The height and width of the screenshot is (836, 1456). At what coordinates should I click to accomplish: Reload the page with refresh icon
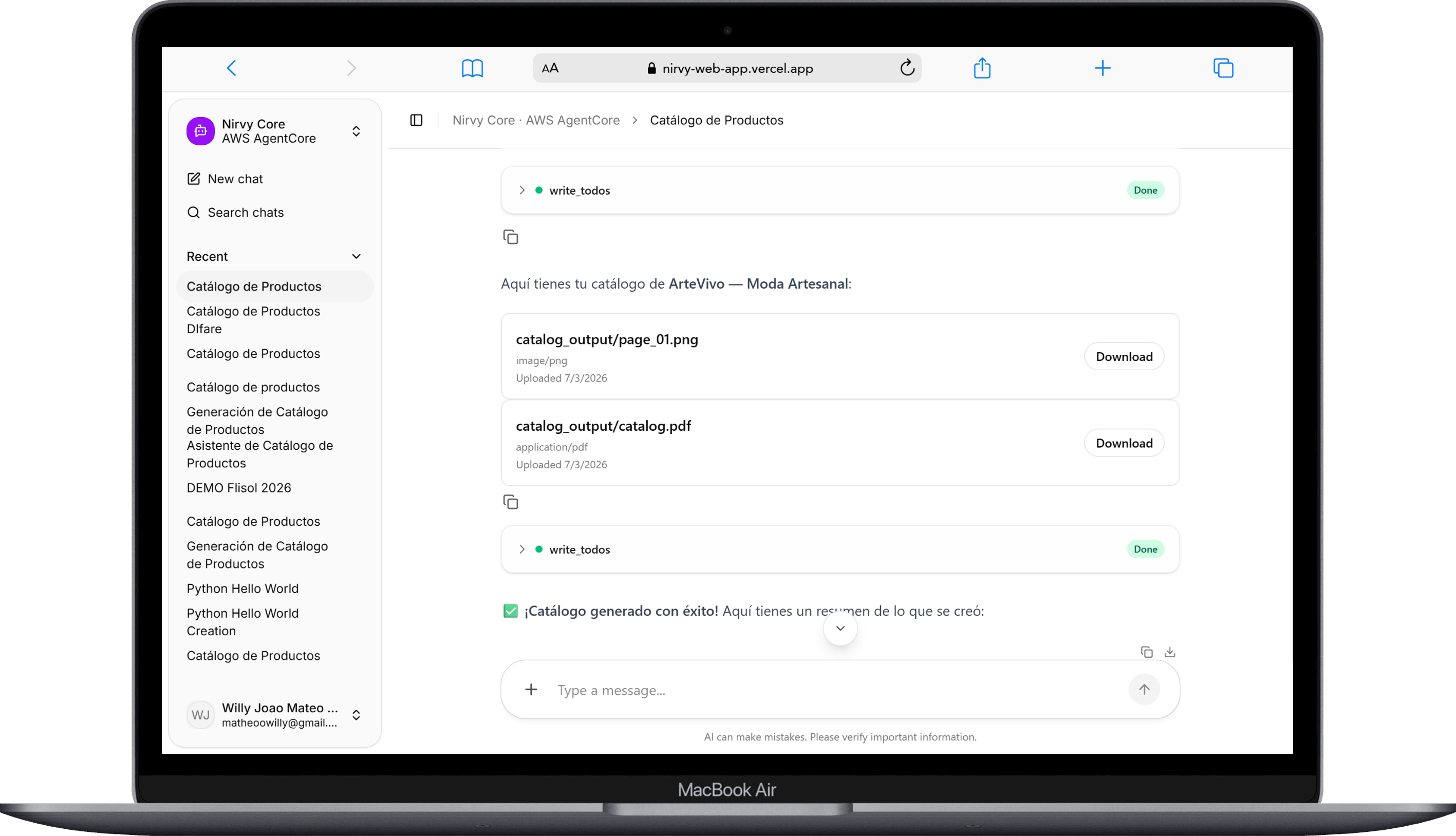pyautogui.click(x=907, y=68)
